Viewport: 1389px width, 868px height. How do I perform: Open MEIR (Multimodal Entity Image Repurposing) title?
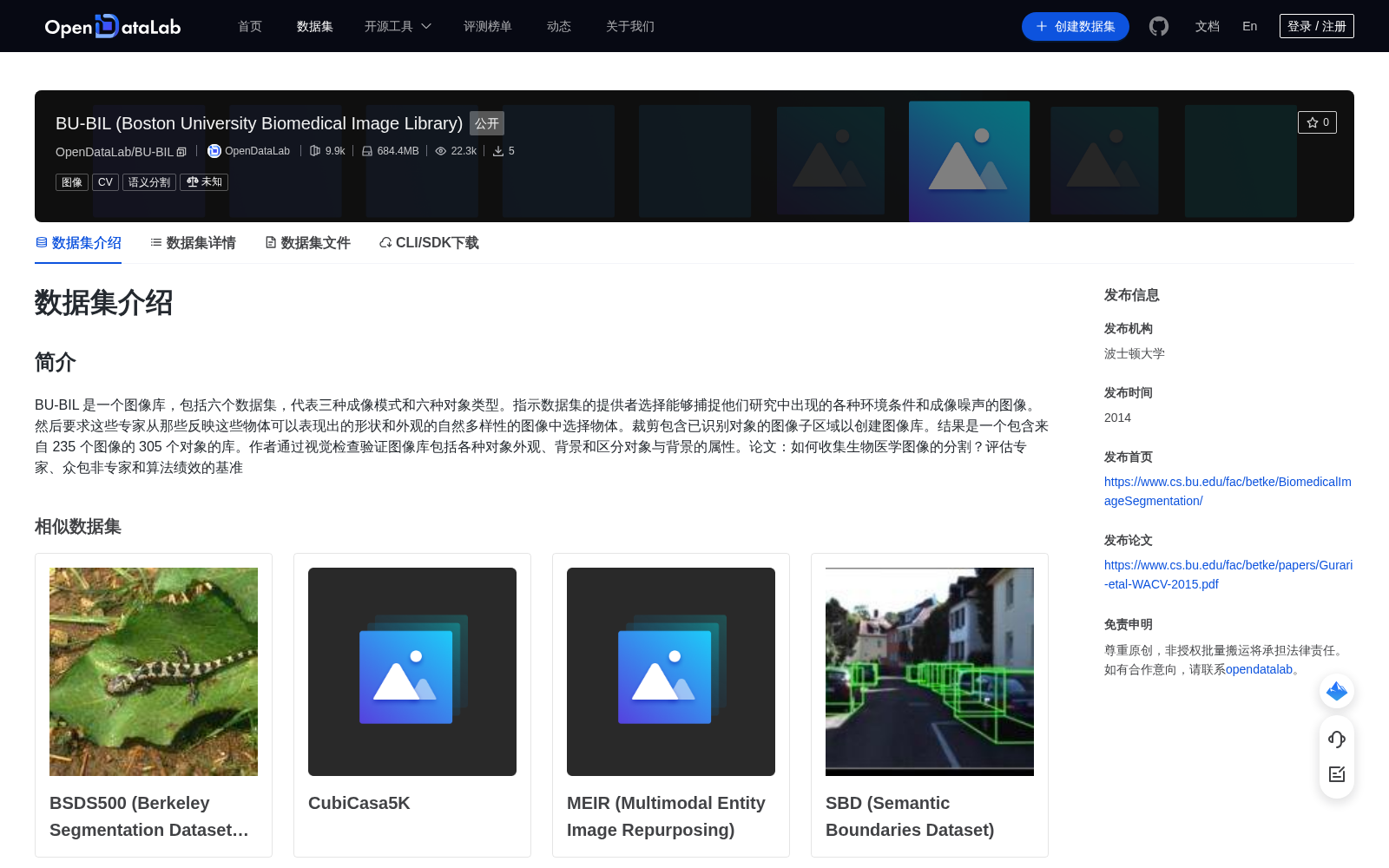coord(666,817)
